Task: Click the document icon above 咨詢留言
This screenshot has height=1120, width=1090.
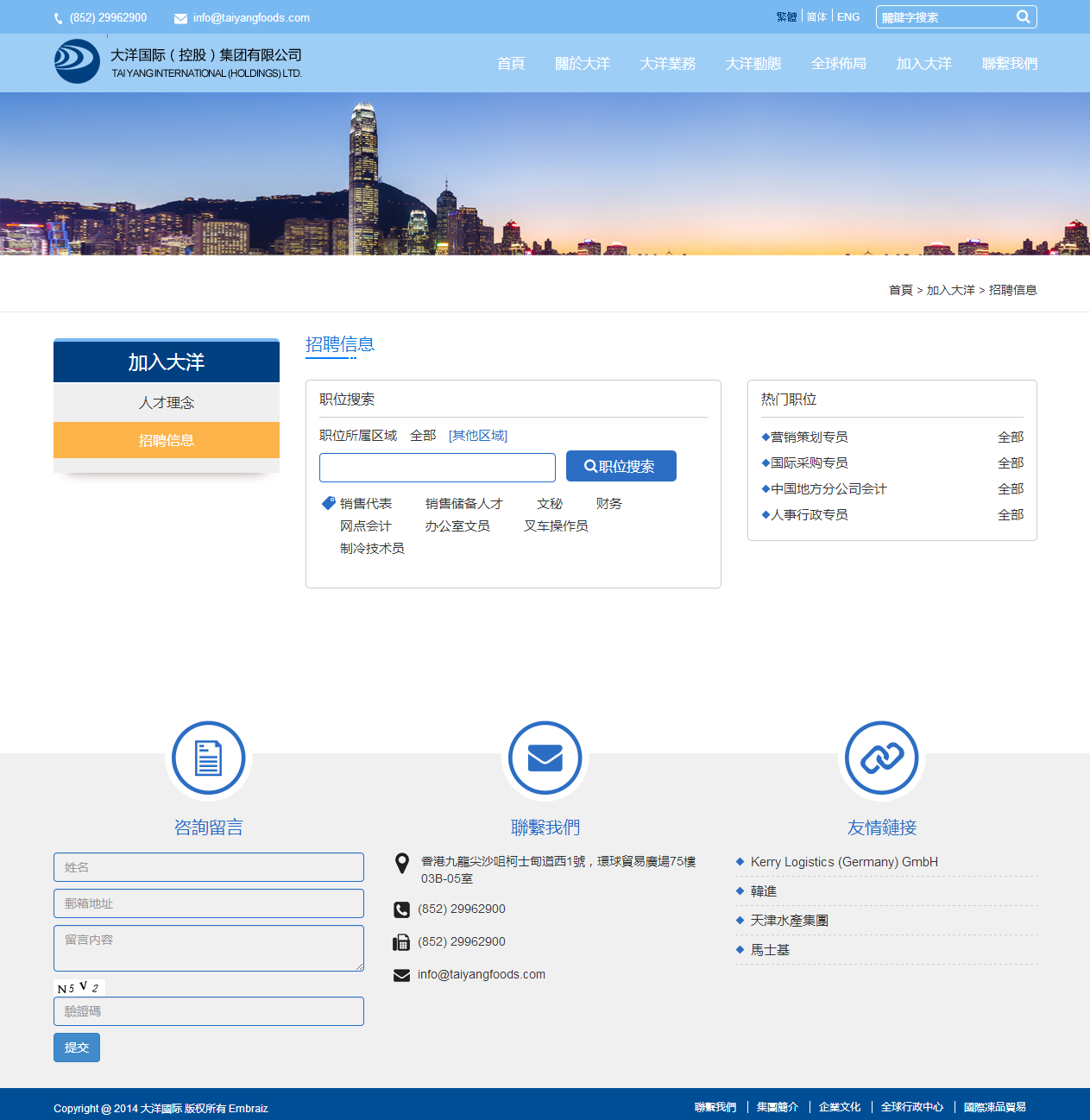Action: [x=208, y=758]
